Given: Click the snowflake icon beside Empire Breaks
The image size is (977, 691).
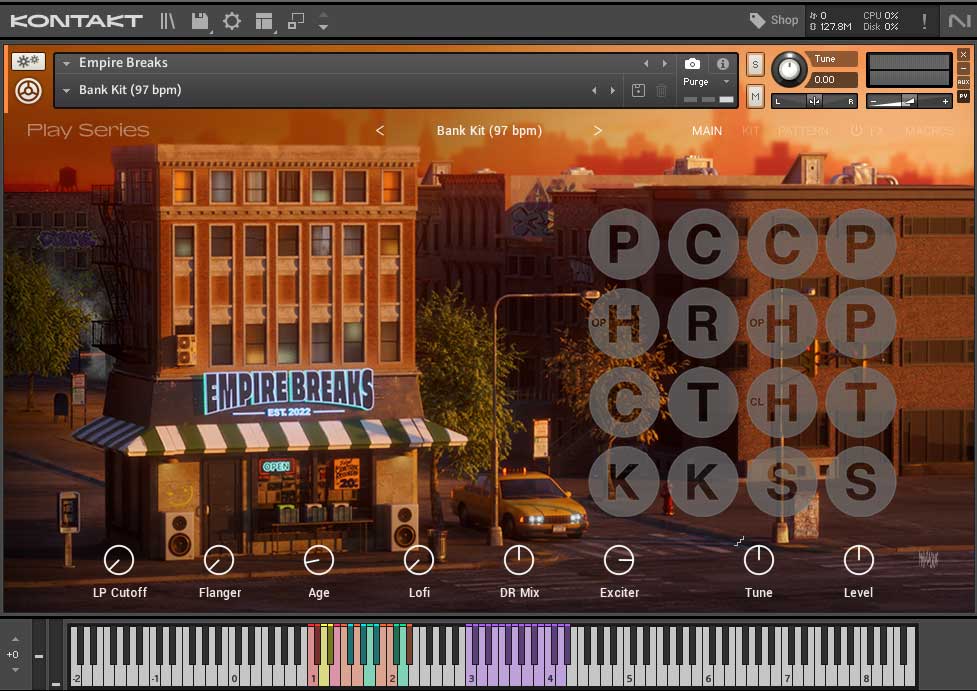Looking at the screenshot, I should (28, 61).
